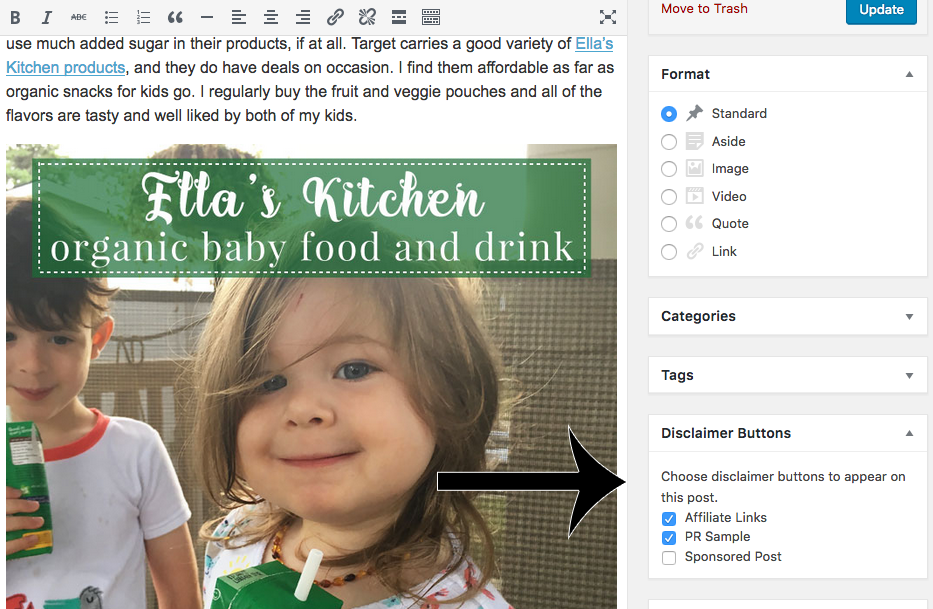This screenshot has height=609, width=933.
Task: Insert a numbered list
Action: 143,17
